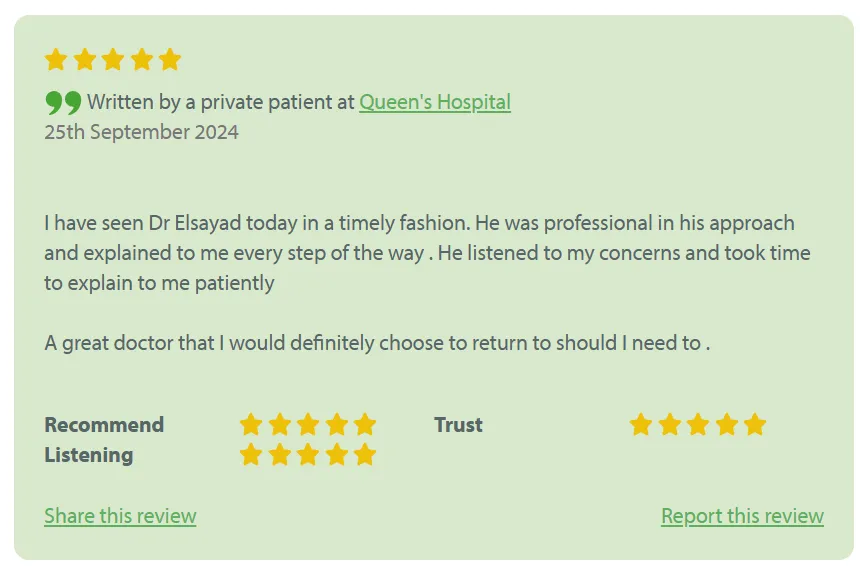The image size is (867, 571).
Task: Click the 25th September 2024 date
Action: coord(142,132)
